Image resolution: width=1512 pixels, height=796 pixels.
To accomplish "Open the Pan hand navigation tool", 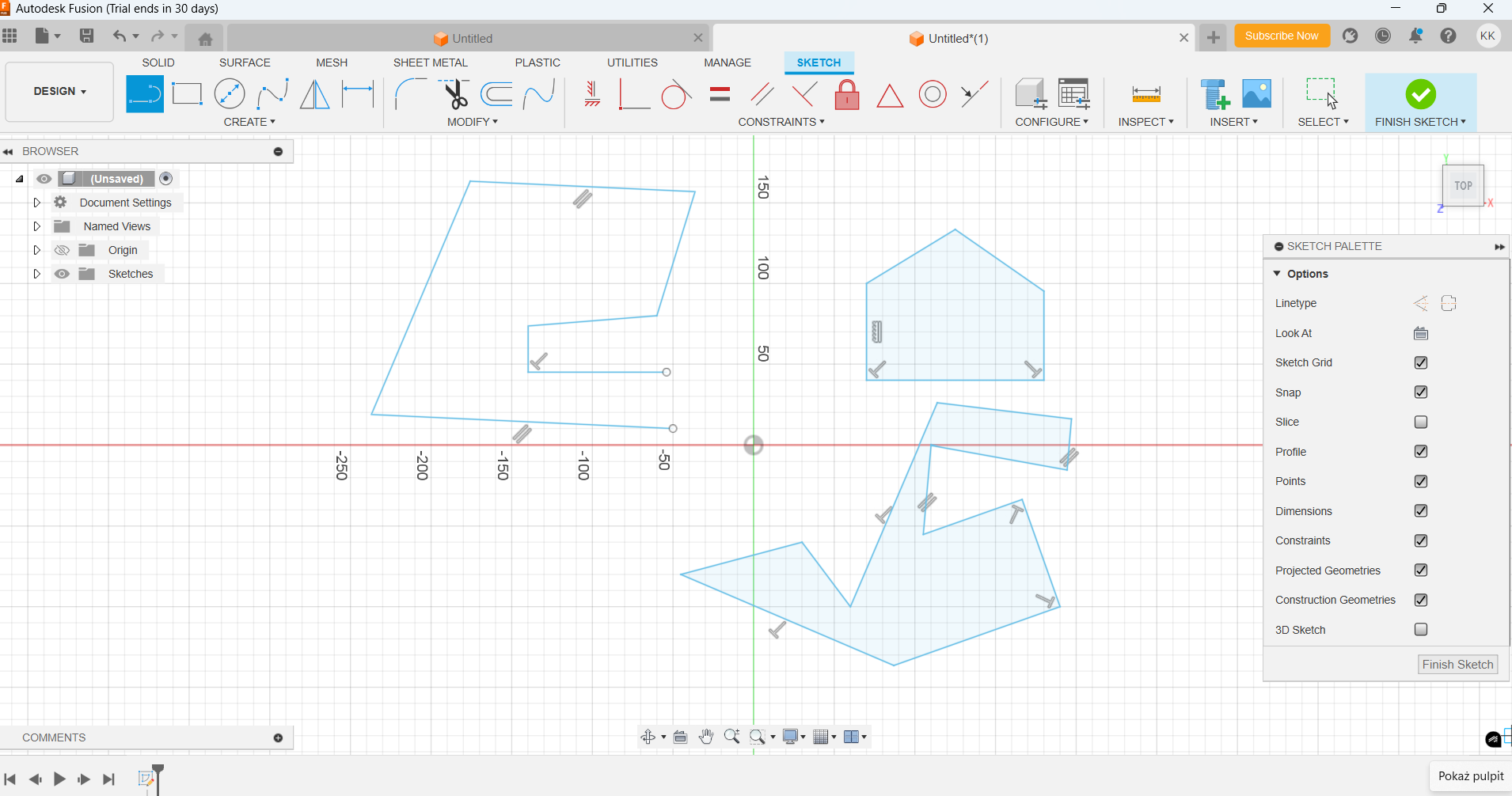I will 706,737.
